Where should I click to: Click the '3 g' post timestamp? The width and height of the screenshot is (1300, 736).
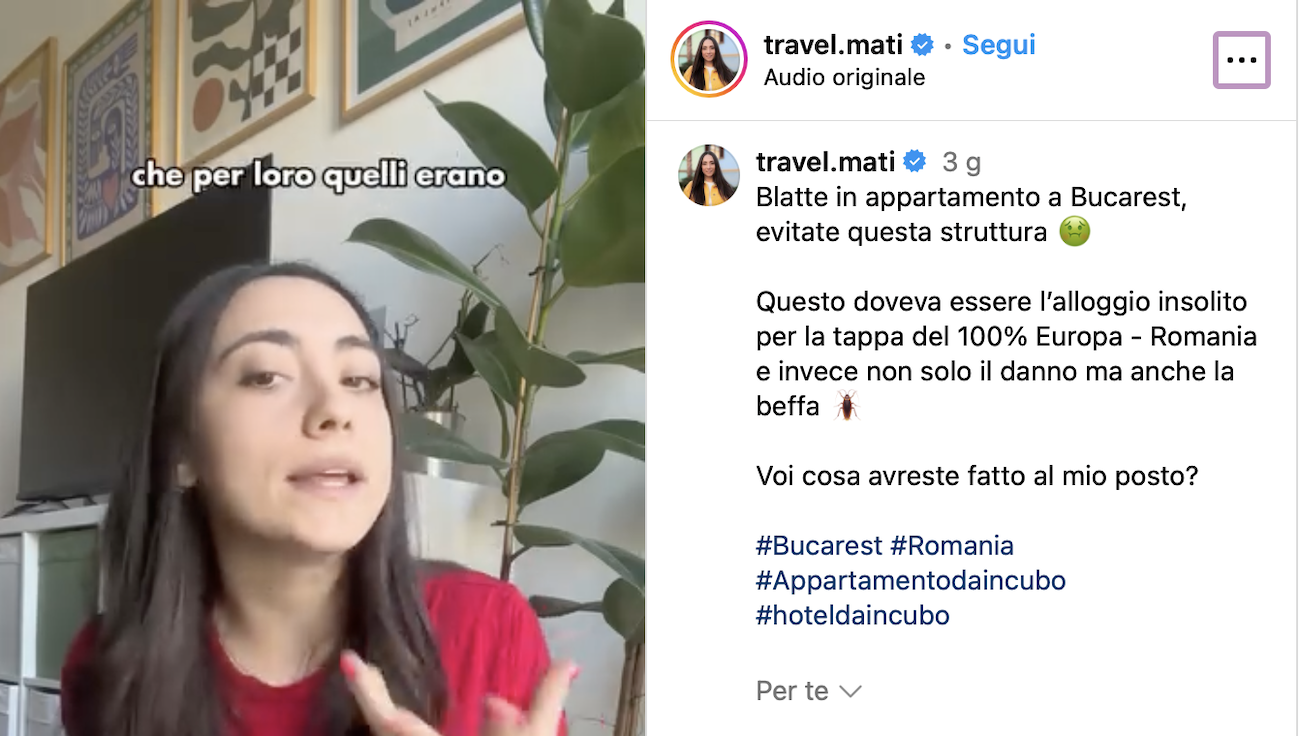click(962, 162)
